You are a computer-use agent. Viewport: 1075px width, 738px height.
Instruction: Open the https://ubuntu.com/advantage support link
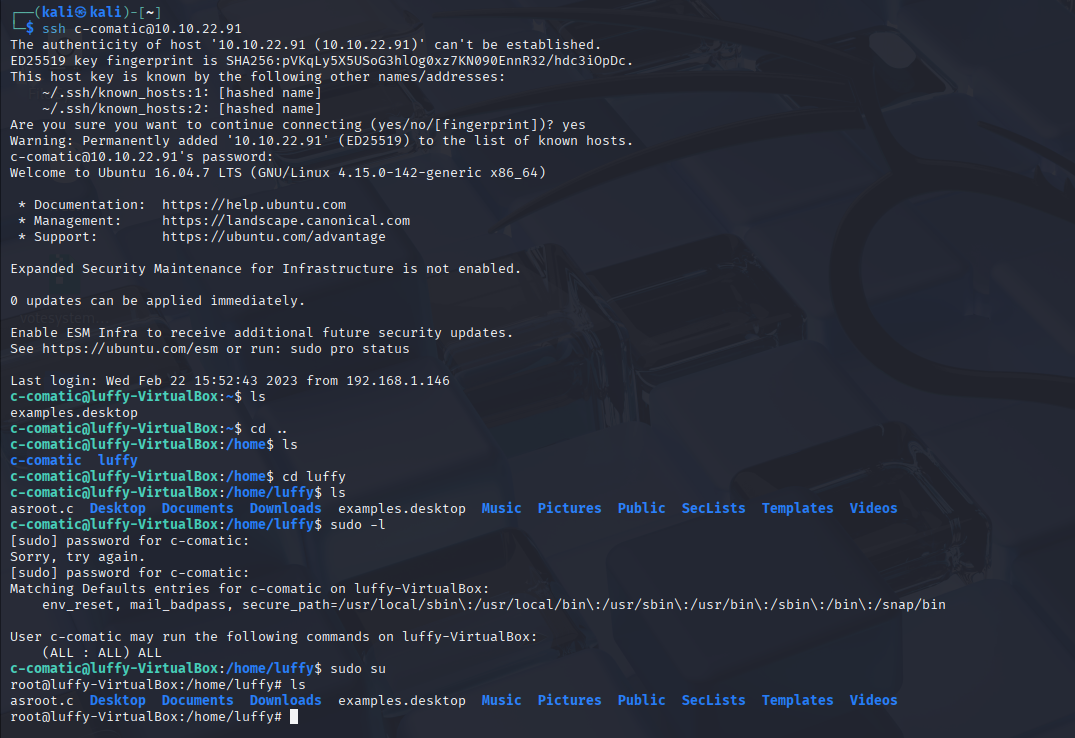coord(274,236)
